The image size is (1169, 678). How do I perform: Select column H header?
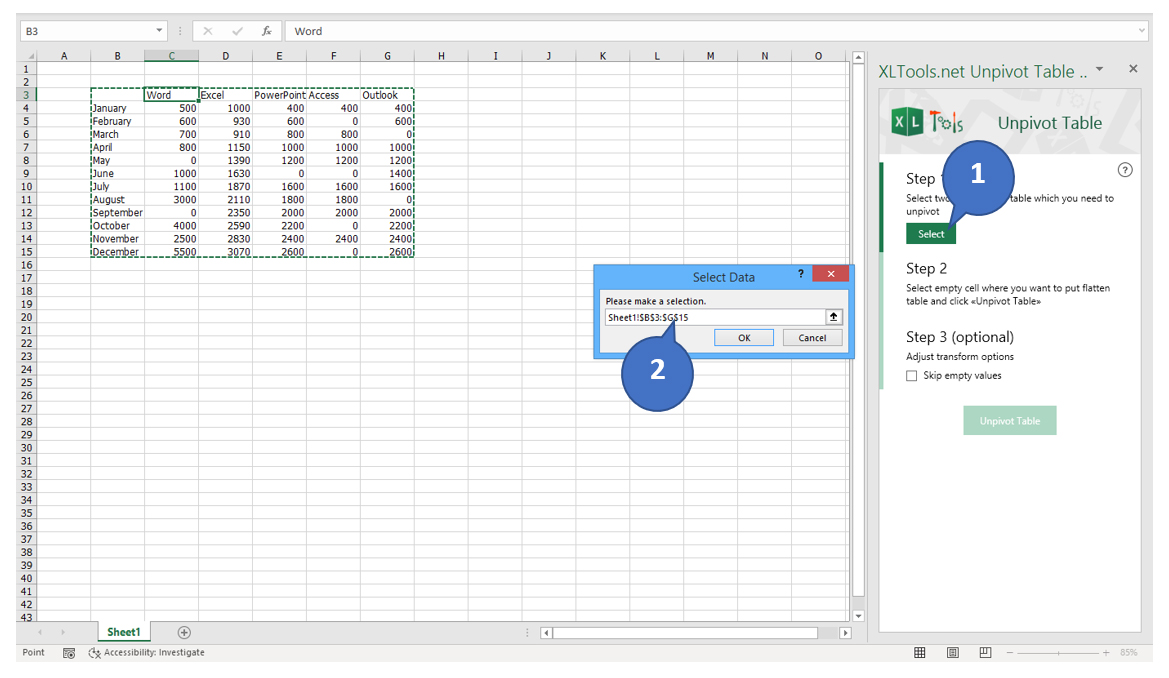[441, 56]
